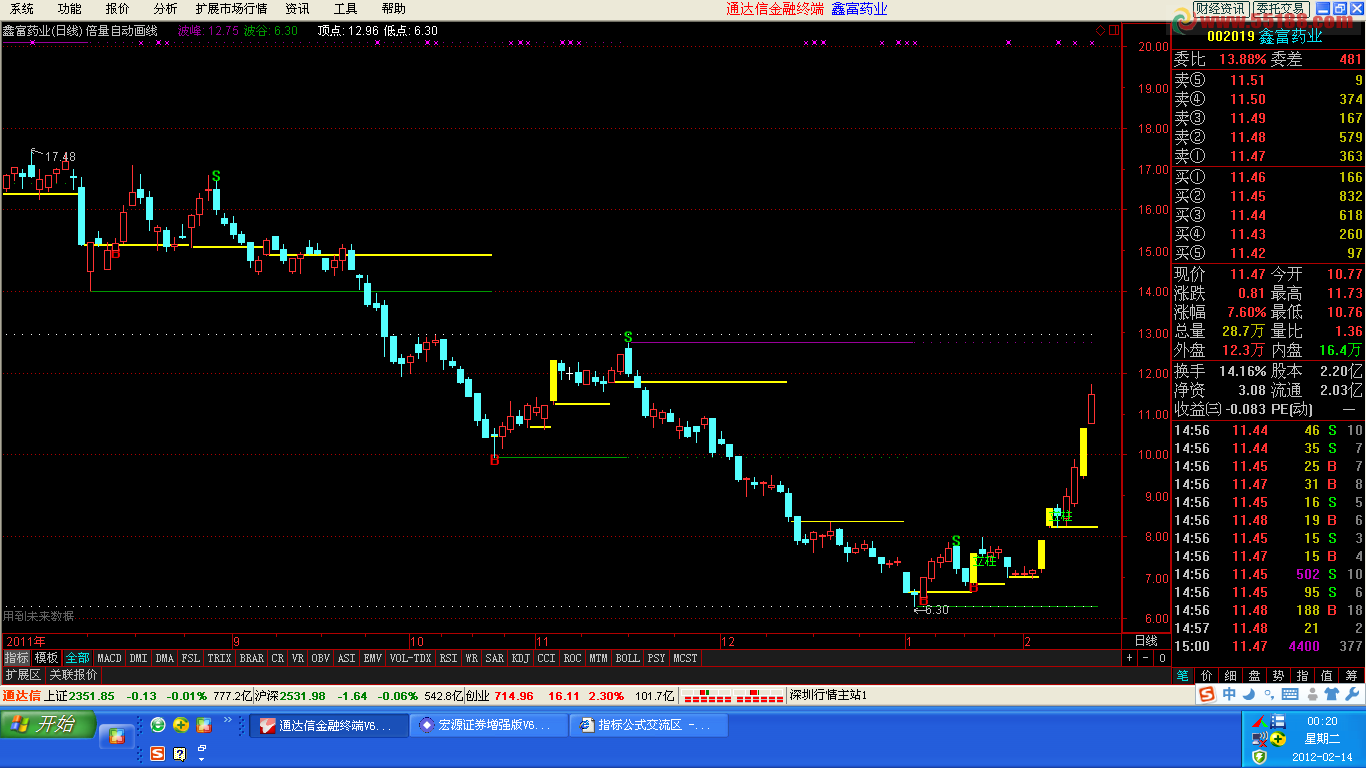Select the MACD indicator
Screen dimensions: 1366x768
tap(109, 658)
